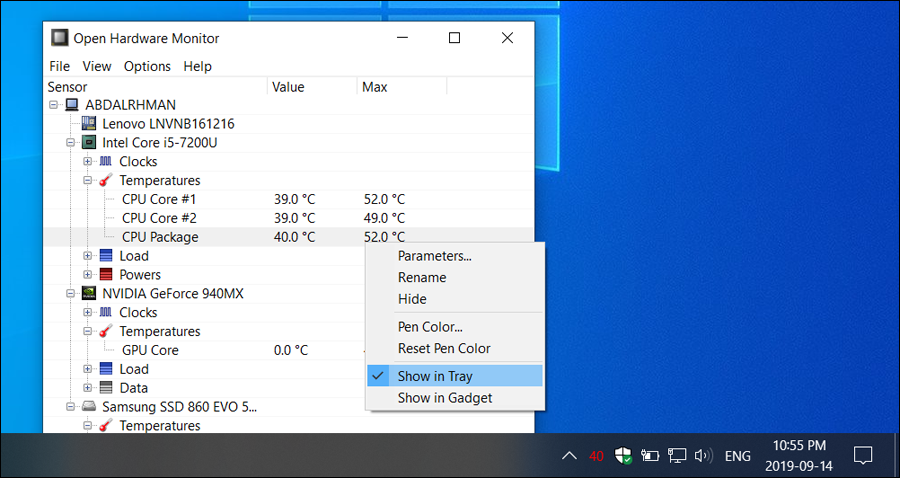Screen dimensions: 900x478
Task: Expand Clocks under NVIDIA GeForce 940MX
Action: click(x=87, y=312)
